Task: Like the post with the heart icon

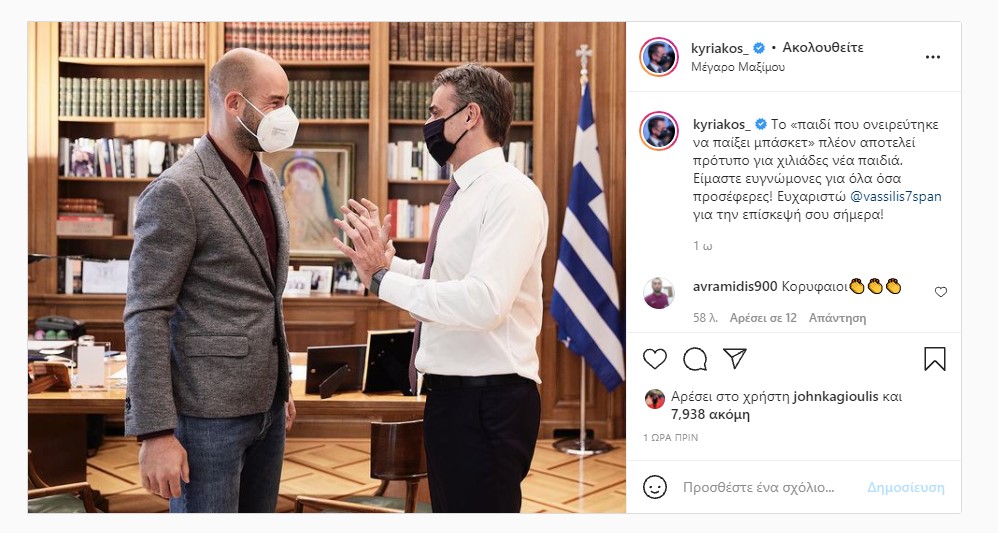Action: (654, 359)
